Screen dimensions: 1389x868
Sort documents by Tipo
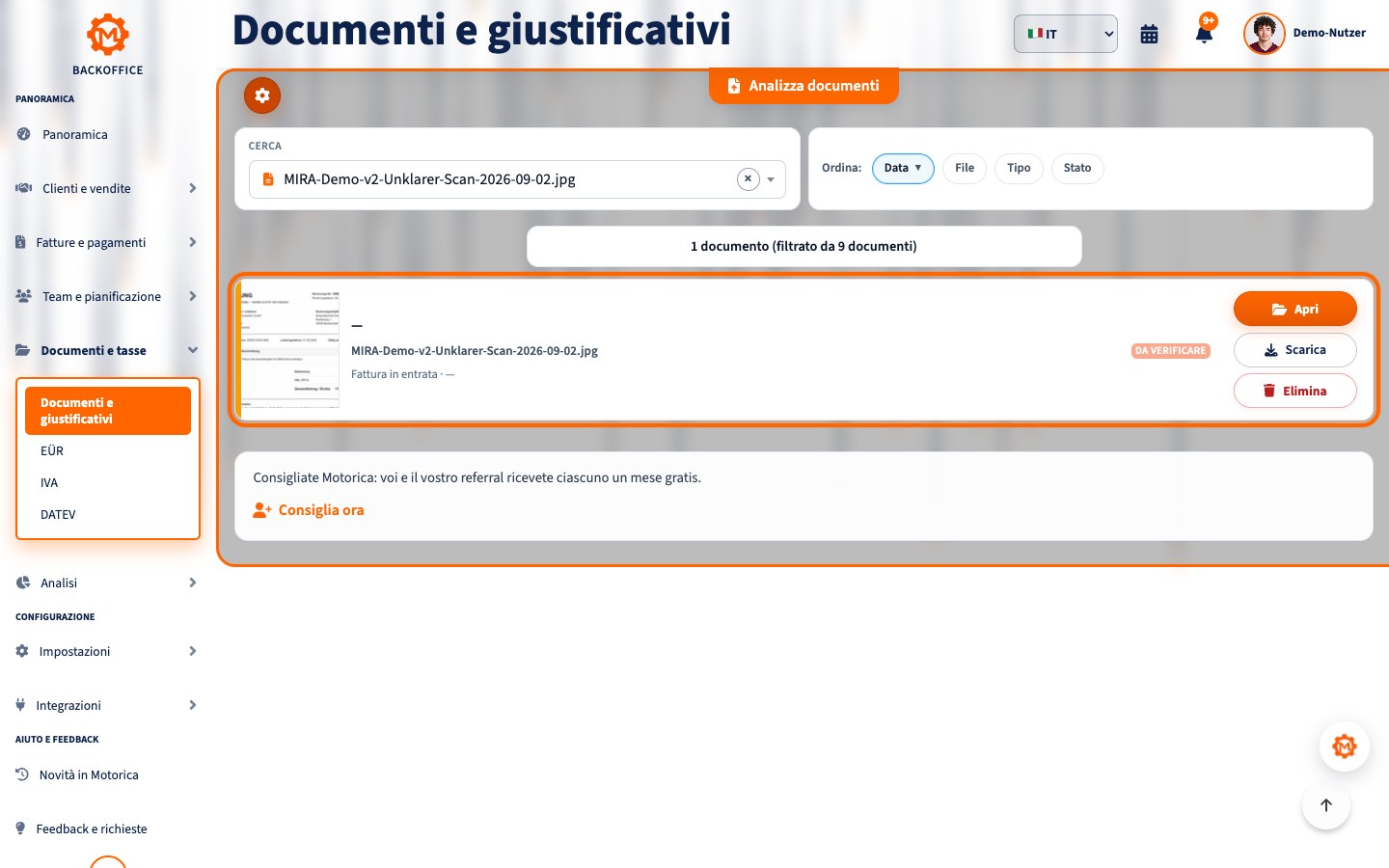click(x=1019, y=168)
